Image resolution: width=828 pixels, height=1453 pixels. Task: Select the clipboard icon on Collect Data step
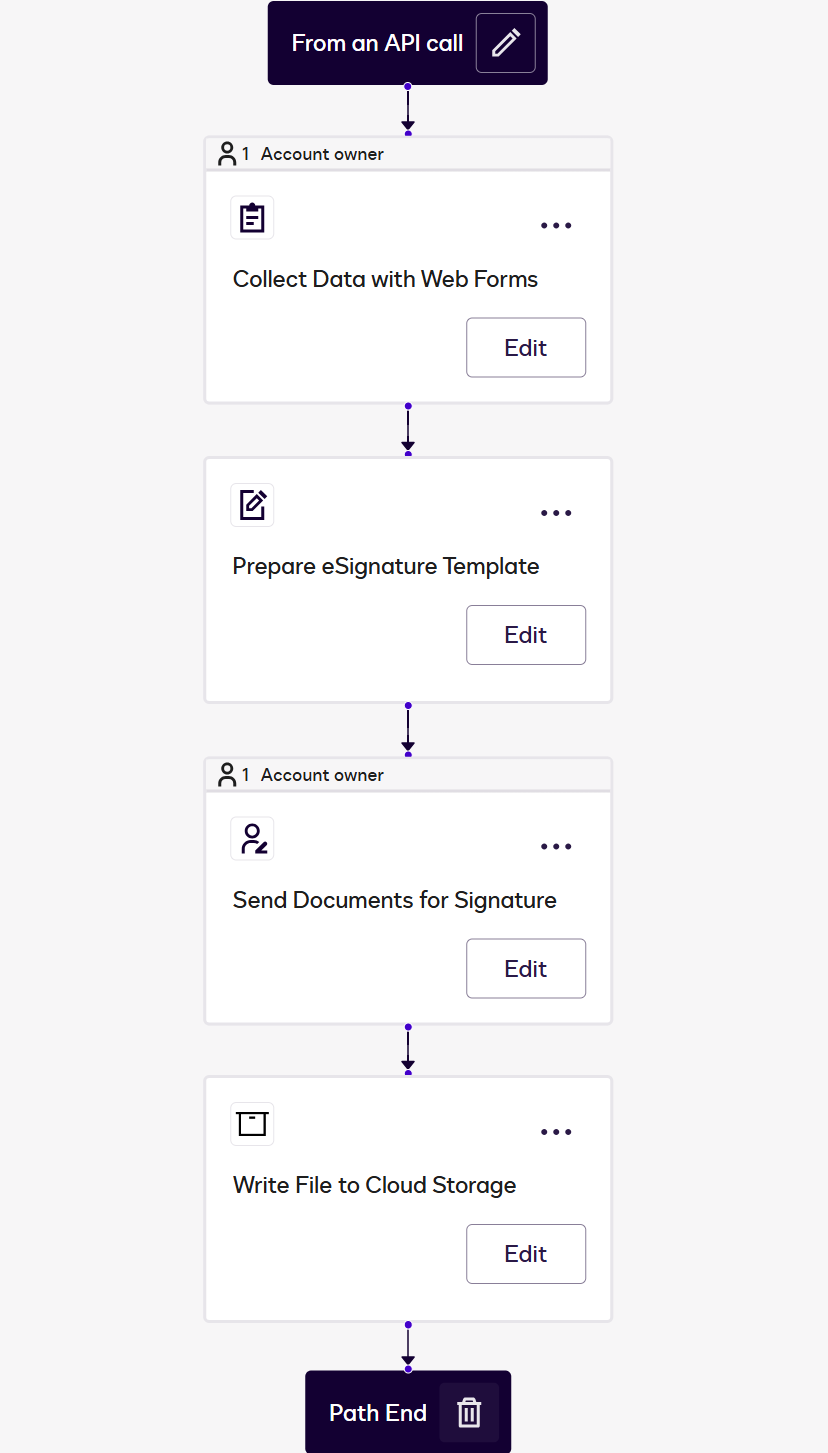click(252, 217)
